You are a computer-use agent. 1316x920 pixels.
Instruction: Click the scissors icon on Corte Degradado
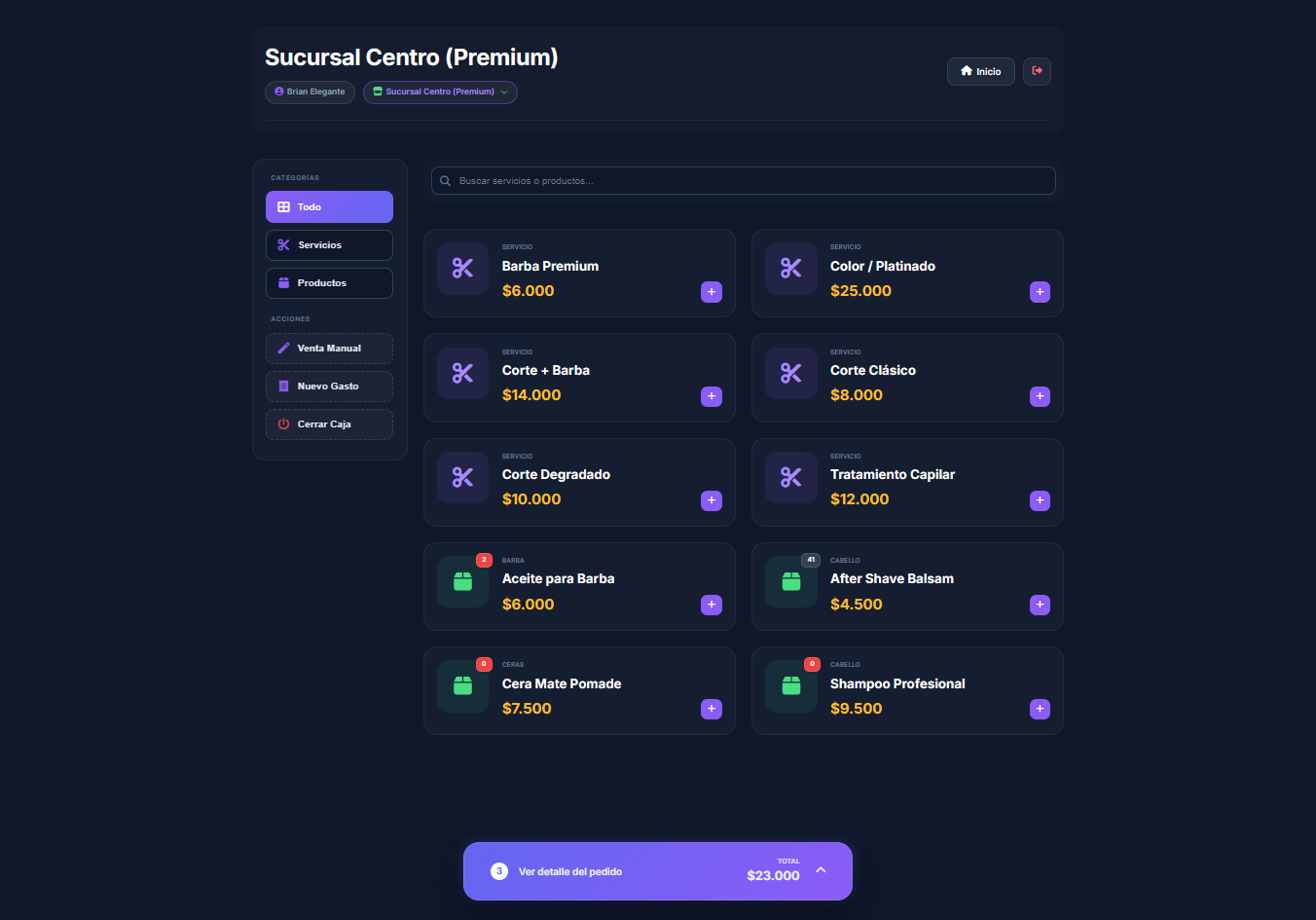tap(462, 477)
